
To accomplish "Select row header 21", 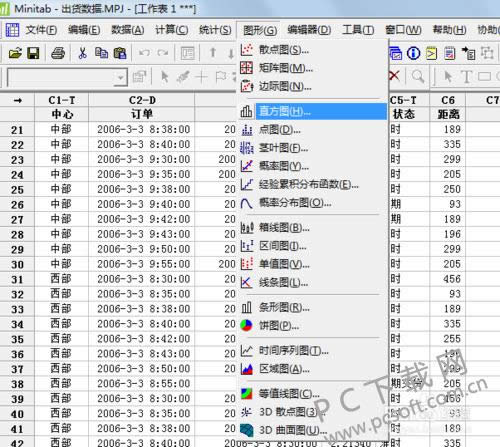I will pyautogui.click(x=17, y=129).
